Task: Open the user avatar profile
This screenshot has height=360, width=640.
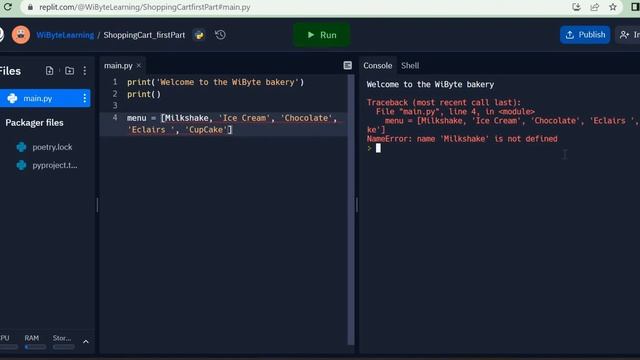Action: [21, 35]
